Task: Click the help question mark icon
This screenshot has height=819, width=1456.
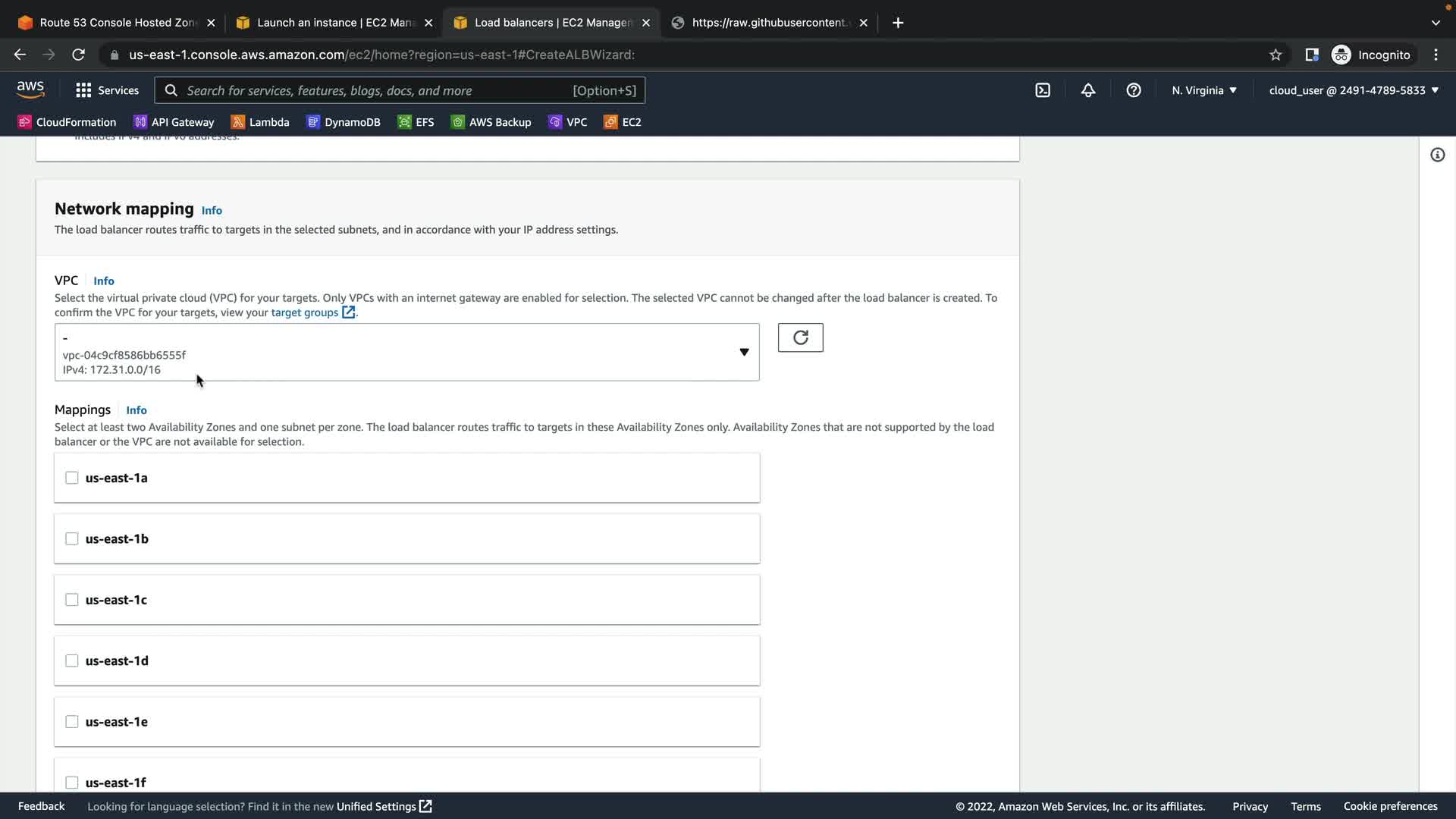Action: (1134, 90)
